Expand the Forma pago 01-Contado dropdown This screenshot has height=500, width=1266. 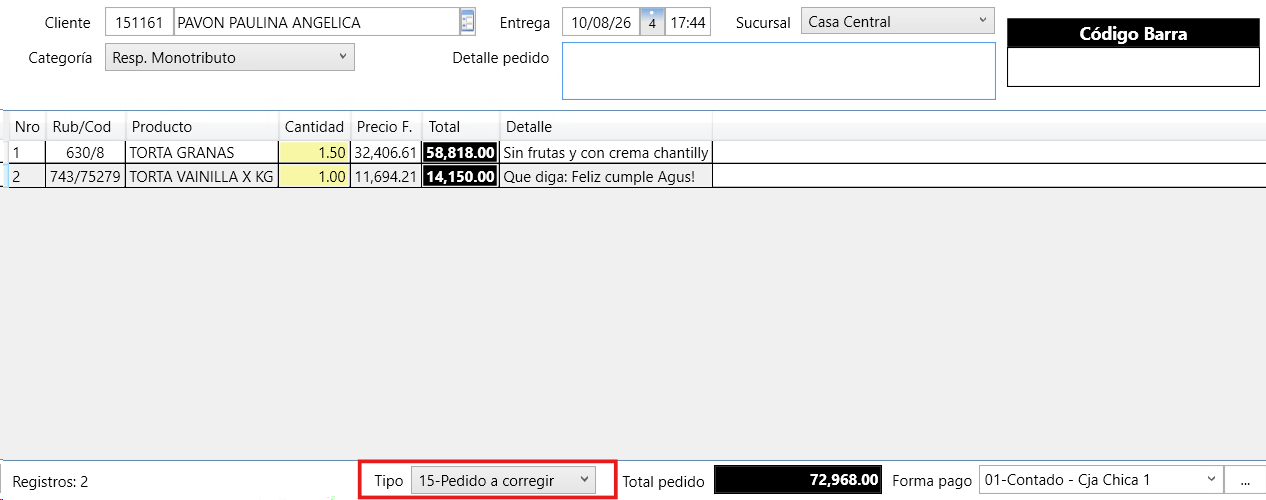[x=1101, y=481]
